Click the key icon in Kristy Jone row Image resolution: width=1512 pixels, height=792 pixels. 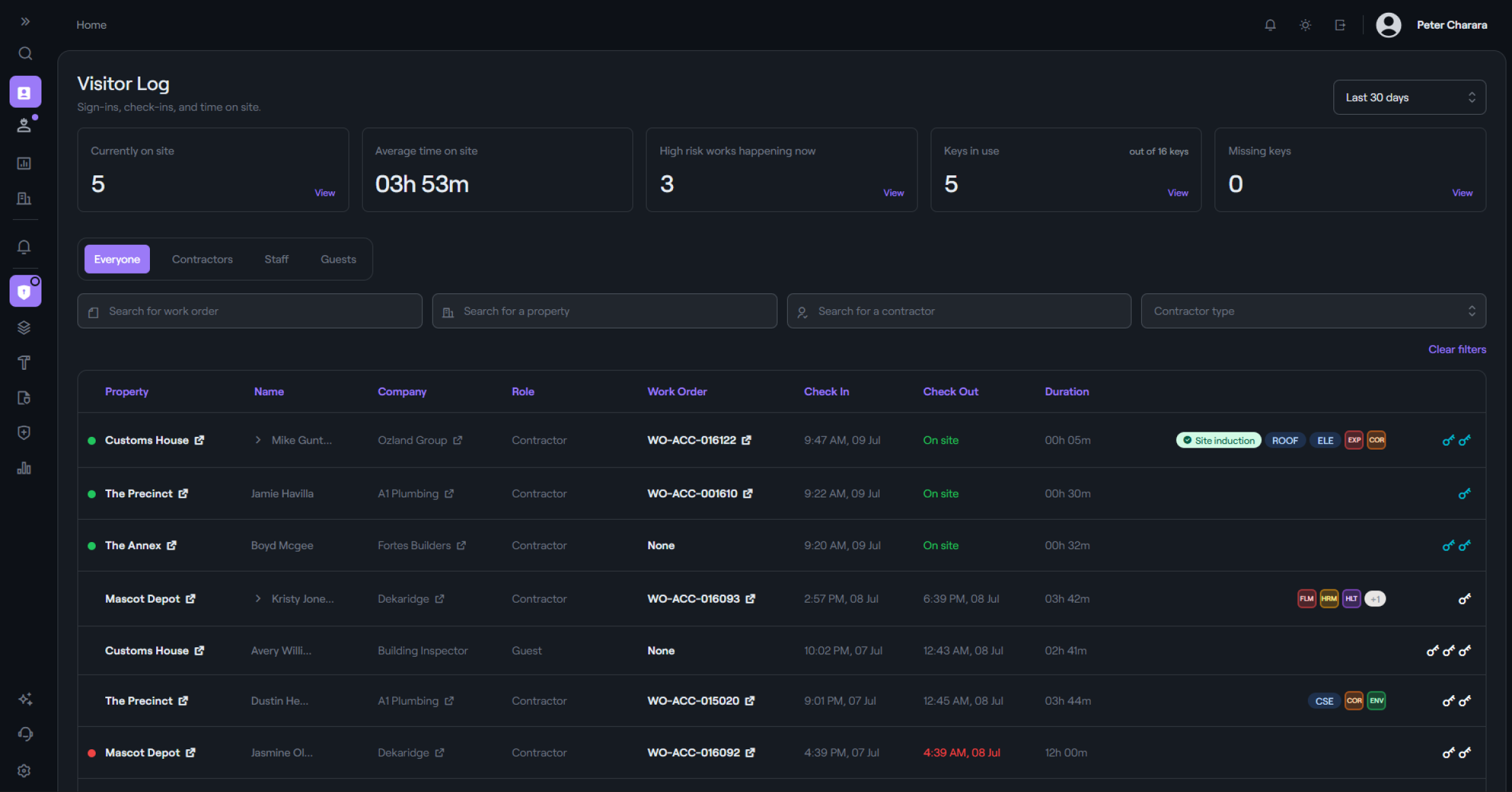click(x=1464, y=599)
